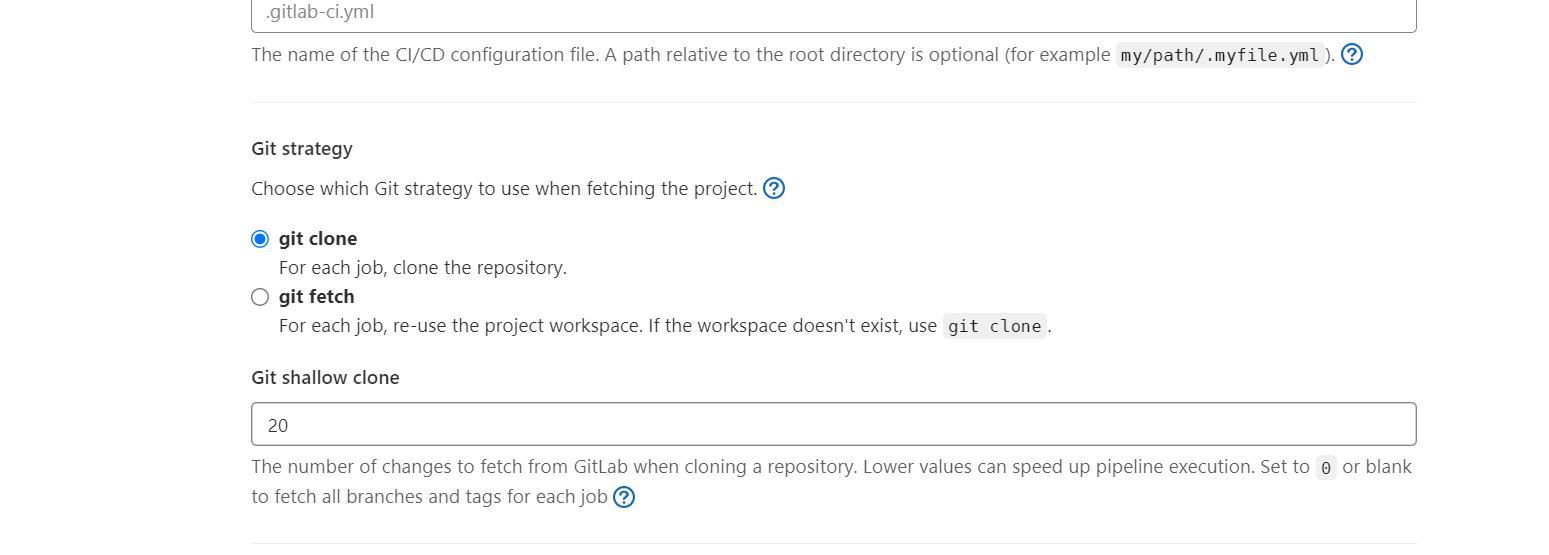
Task: Click the my/path/.myfile.yml code example
Action: click(x=1220, y=55)
